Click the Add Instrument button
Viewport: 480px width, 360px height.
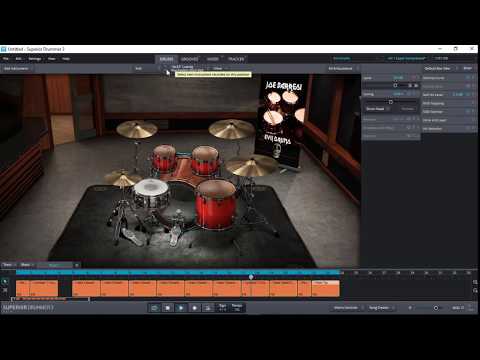pos(16,68)
